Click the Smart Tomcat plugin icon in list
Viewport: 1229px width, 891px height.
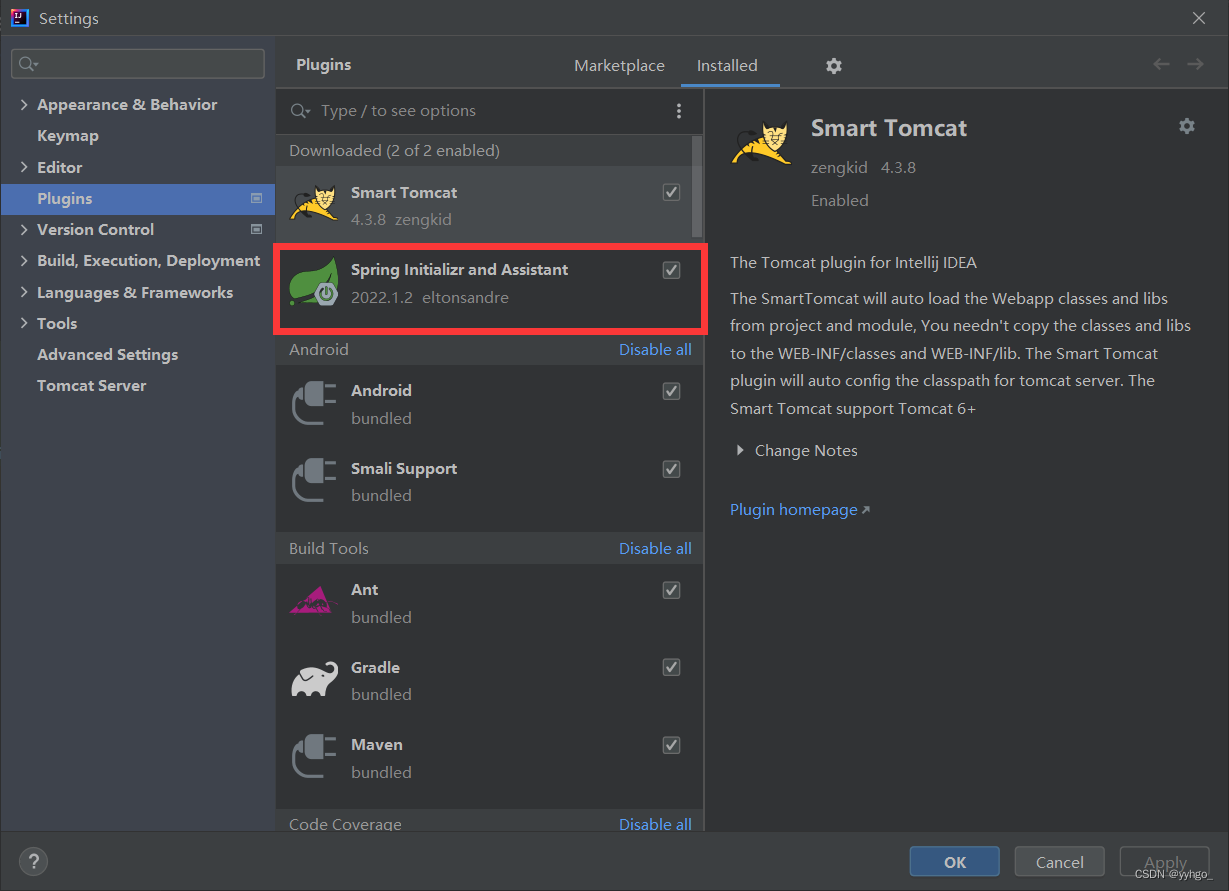coord(313,204)
